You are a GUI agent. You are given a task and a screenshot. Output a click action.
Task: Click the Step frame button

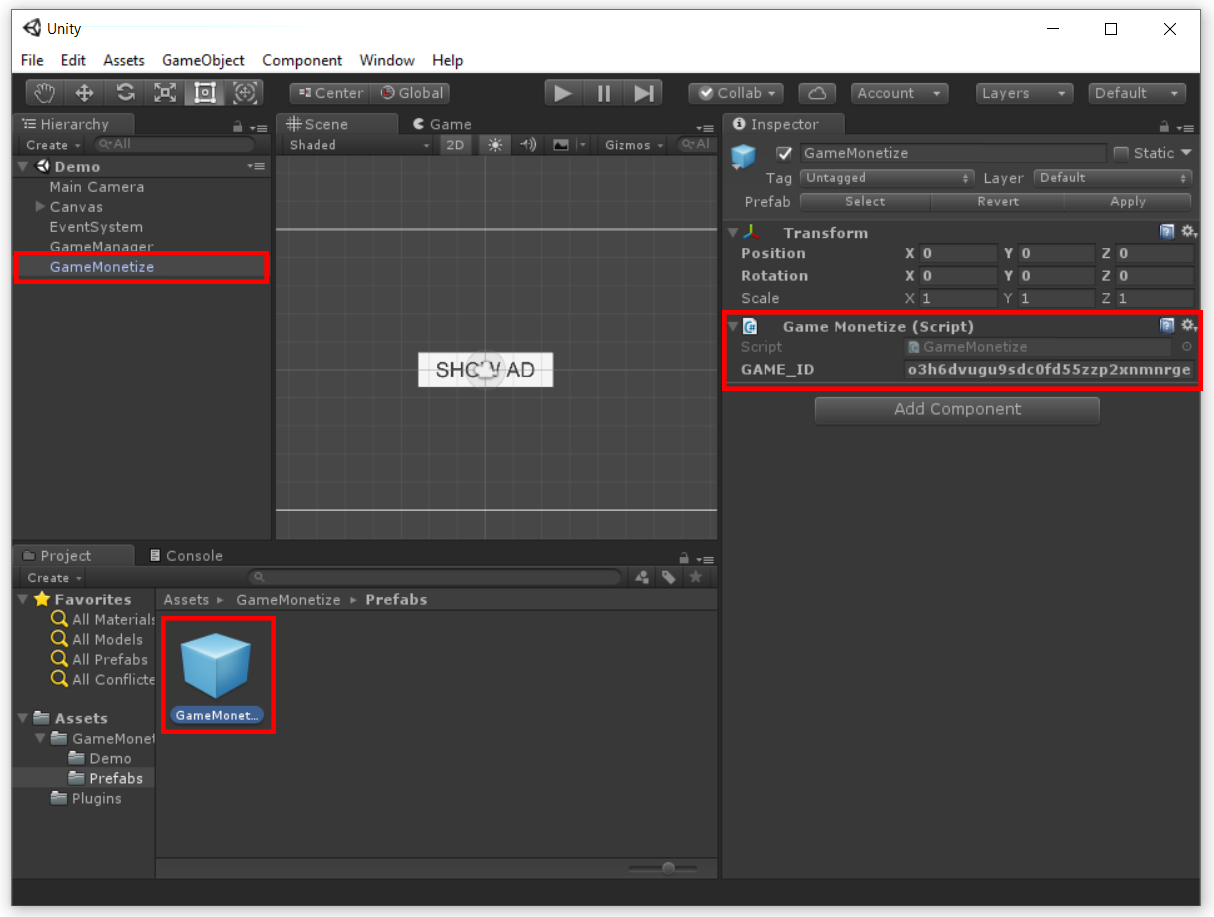[643, 93]
